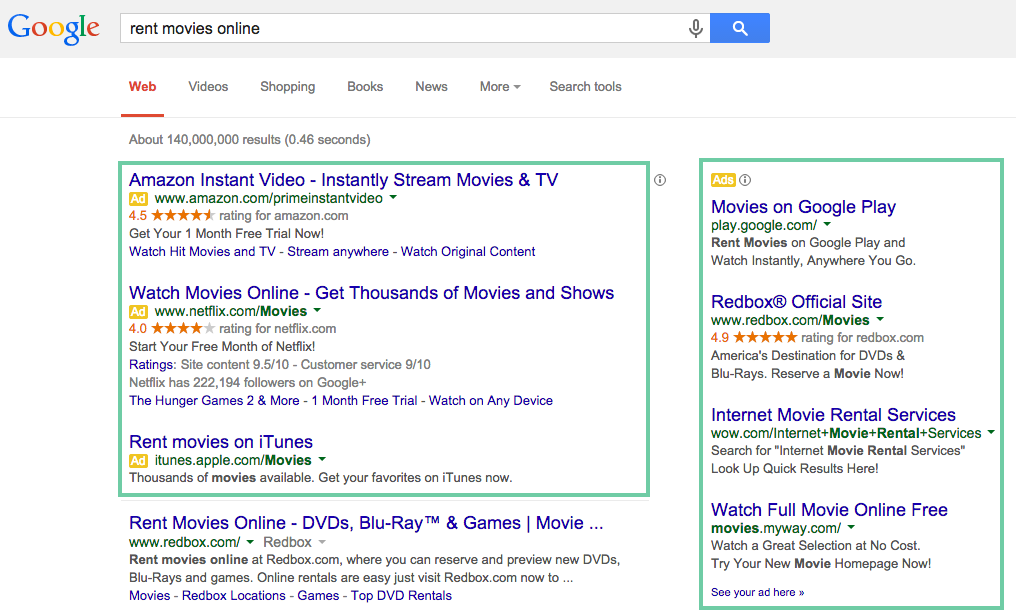Switch to the Videos tab
The width and height of the screenshot is (1016, 613).
coord(208,87)
